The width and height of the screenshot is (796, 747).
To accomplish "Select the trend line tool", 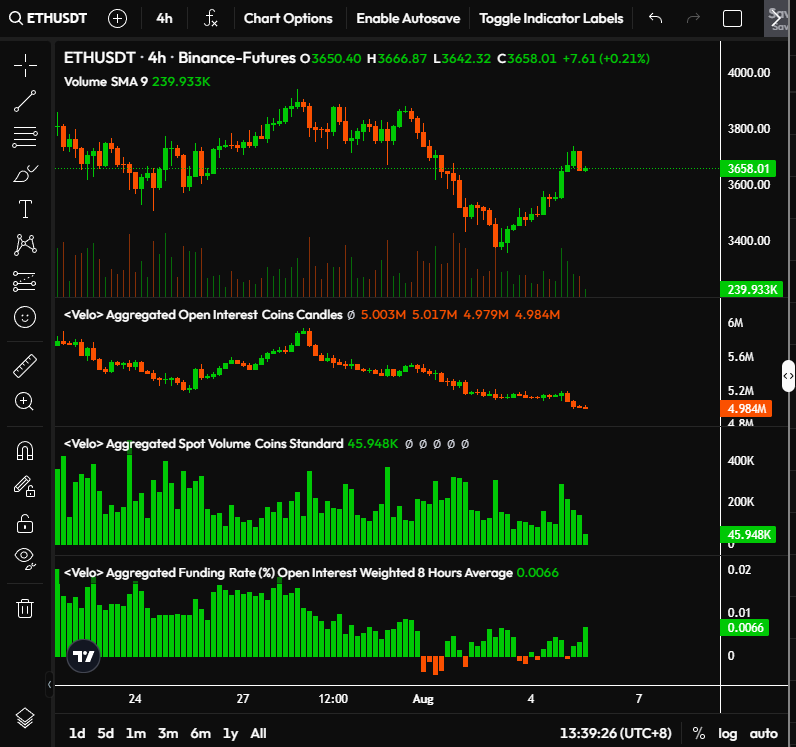I will 25,101.
